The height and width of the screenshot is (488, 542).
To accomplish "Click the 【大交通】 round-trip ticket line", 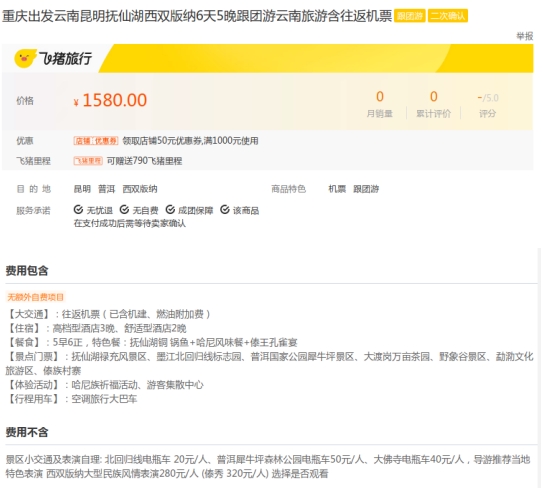I will tap(108, 314).
